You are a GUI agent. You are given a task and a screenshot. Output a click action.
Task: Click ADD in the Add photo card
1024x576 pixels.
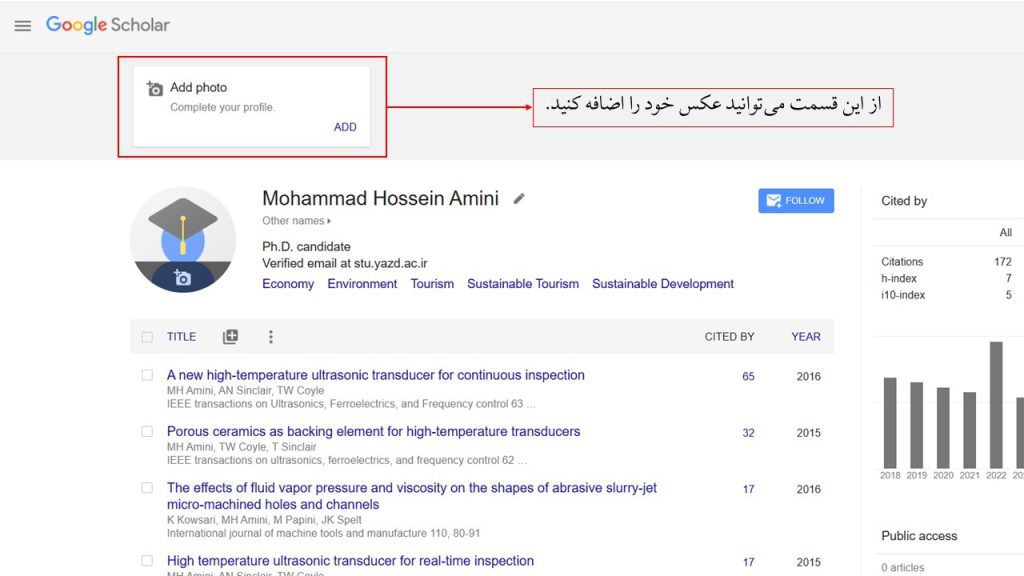(x=345, y=127)
